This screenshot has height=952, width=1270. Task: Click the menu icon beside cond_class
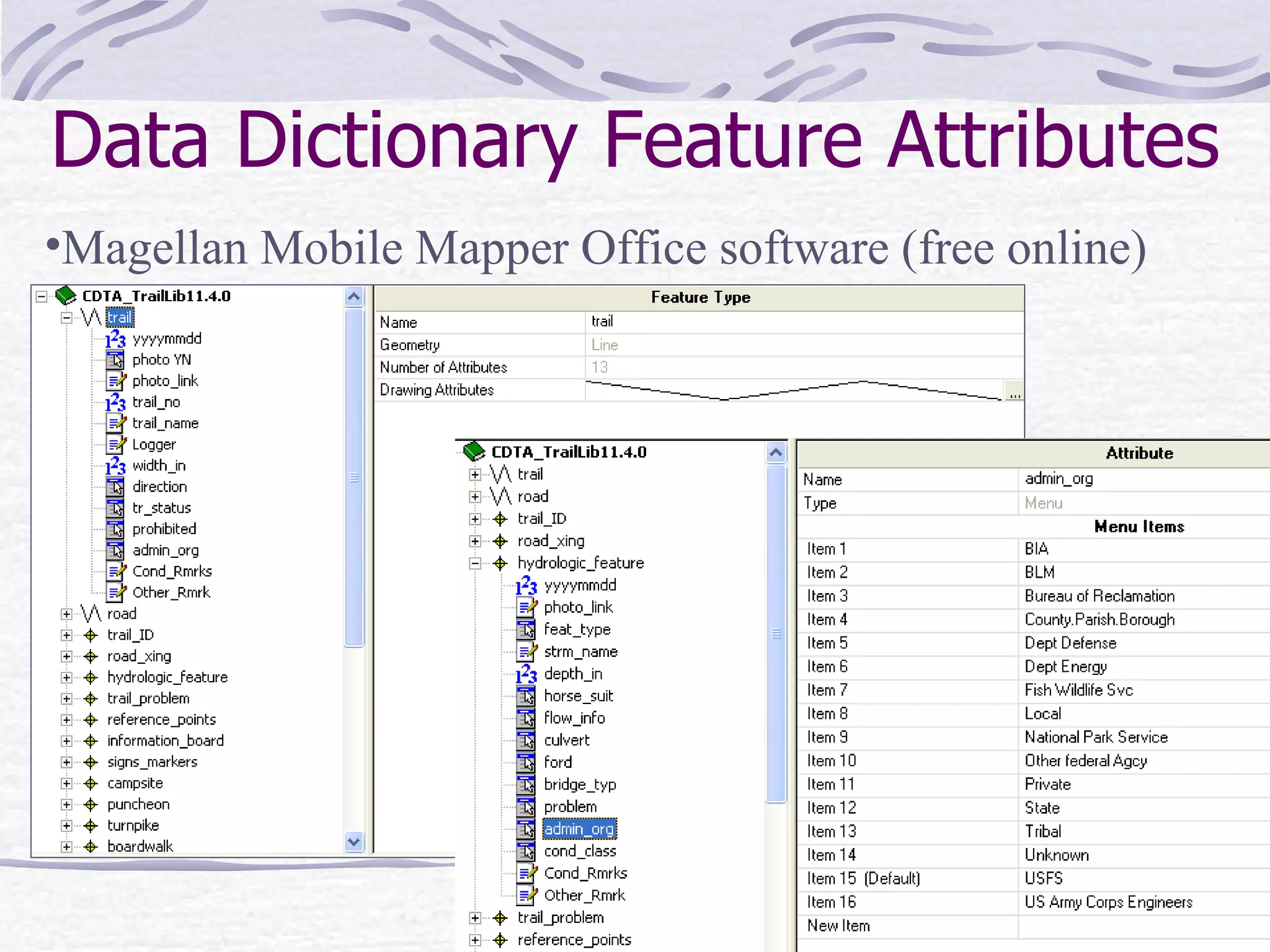click(x=526, y=852)
